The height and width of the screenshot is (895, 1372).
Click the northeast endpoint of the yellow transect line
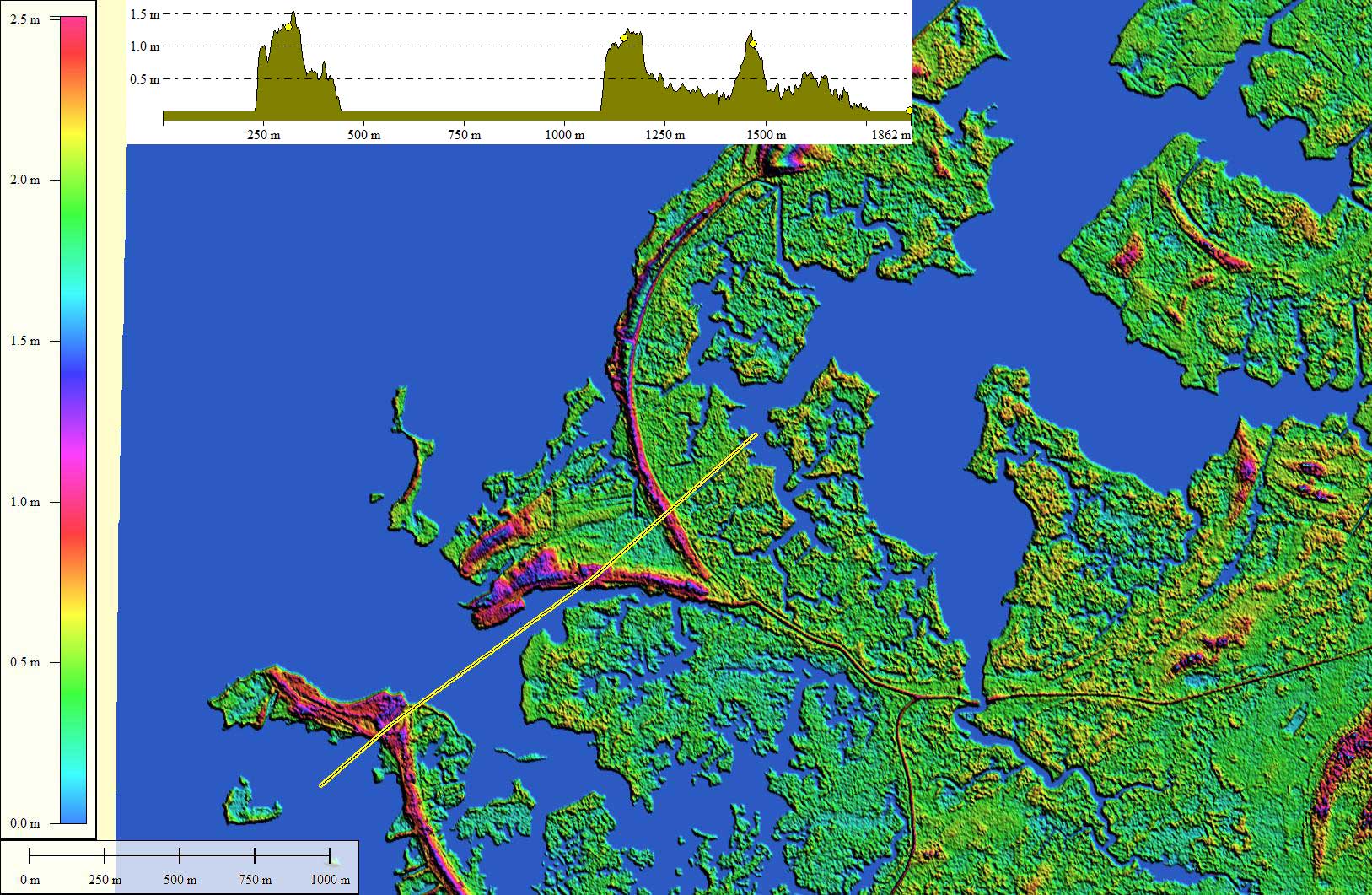pyautogui.click(x=755, y=435)
